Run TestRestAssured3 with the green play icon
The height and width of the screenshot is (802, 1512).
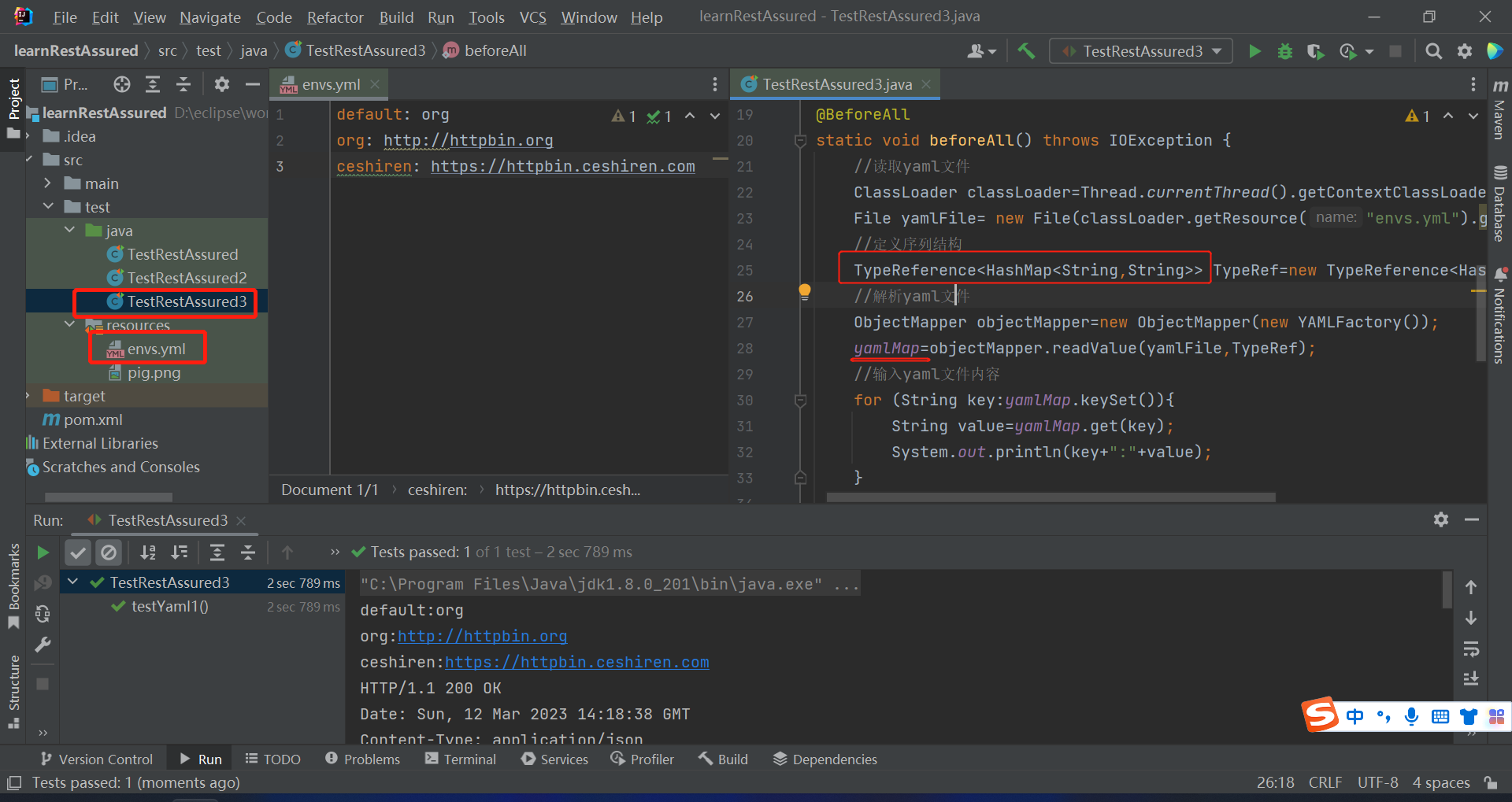point(1254,51)
